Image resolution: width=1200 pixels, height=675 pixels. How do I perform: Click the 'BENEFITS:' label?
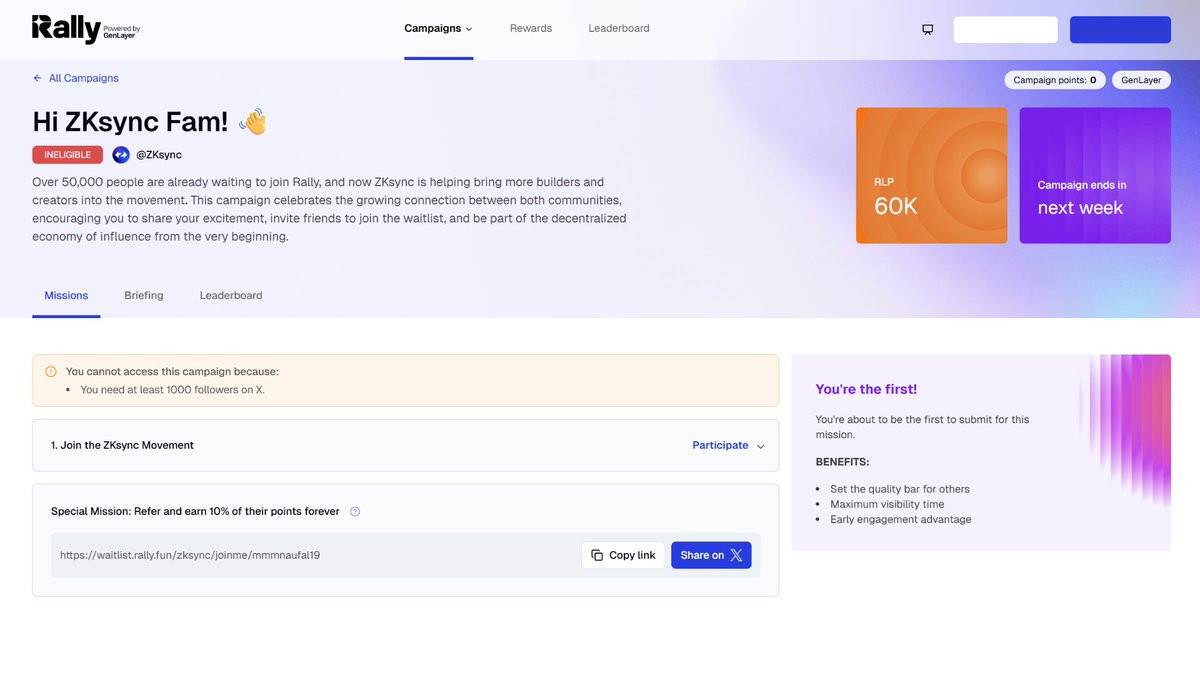(x=842, y=462)
